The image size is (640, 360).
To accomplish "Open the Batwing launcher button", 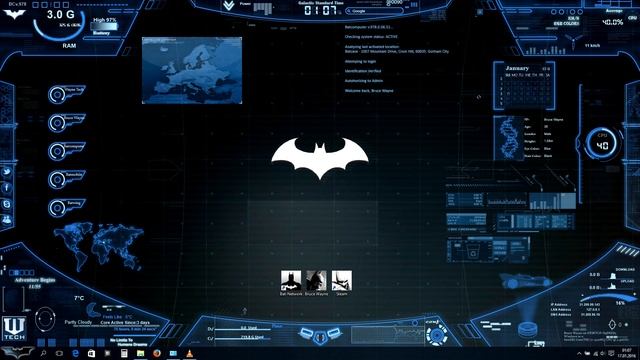I will click(67, 207).
